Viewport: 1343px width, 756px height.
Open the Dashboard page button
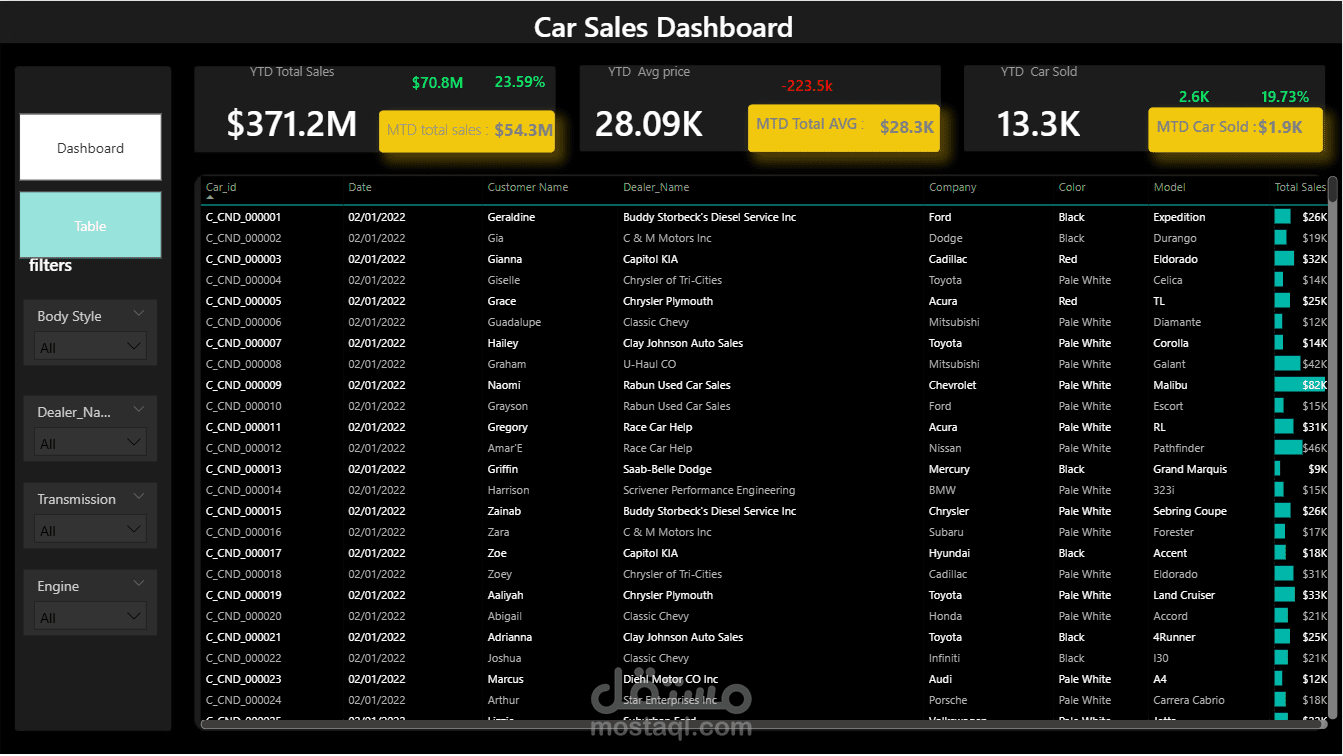[90, 147]
